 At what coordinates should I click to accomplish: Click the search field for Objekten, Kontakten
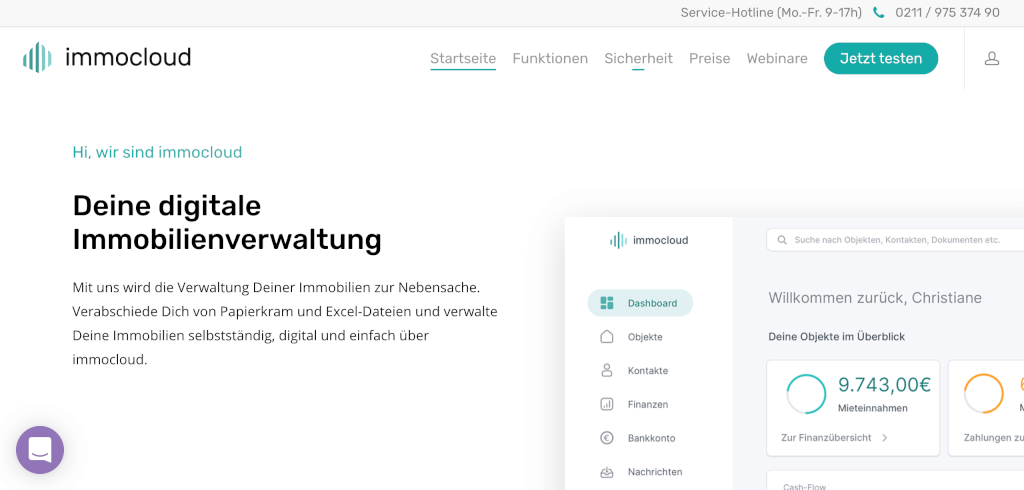[x=895, y=240]
